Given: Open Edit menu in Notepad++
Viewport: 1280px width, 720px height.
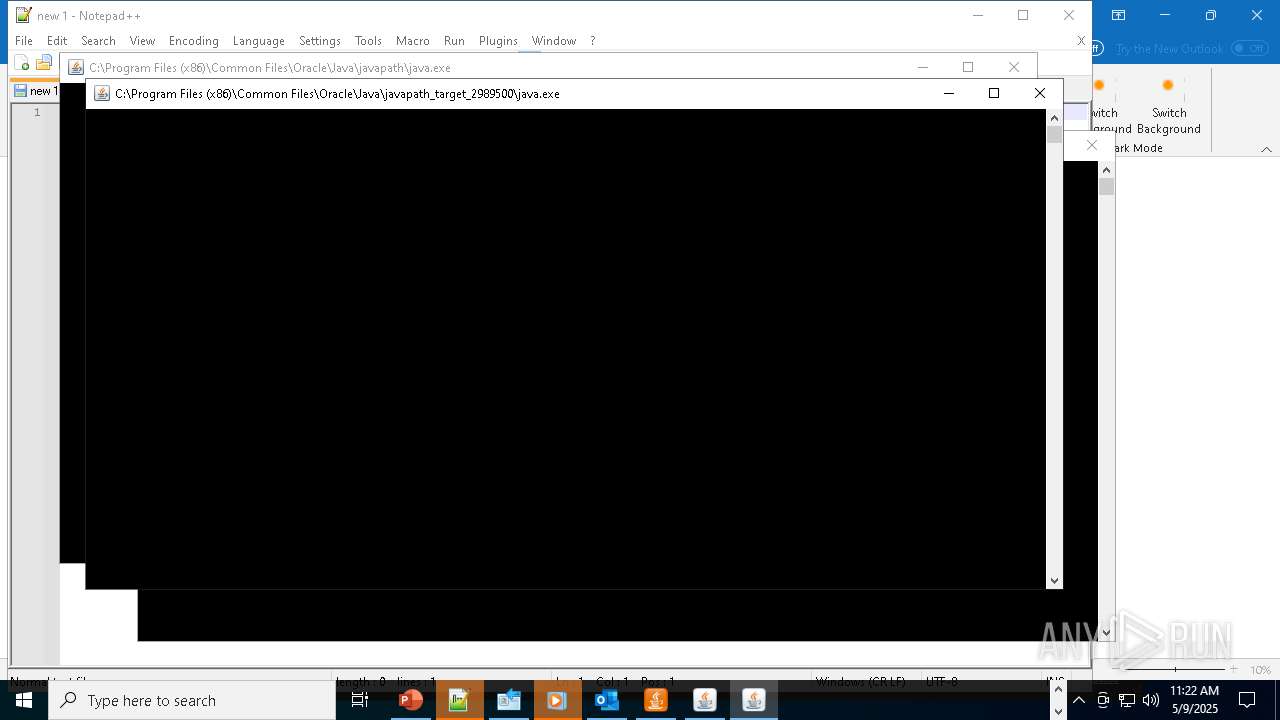Looking at the screenshot, I should [57, 41].
